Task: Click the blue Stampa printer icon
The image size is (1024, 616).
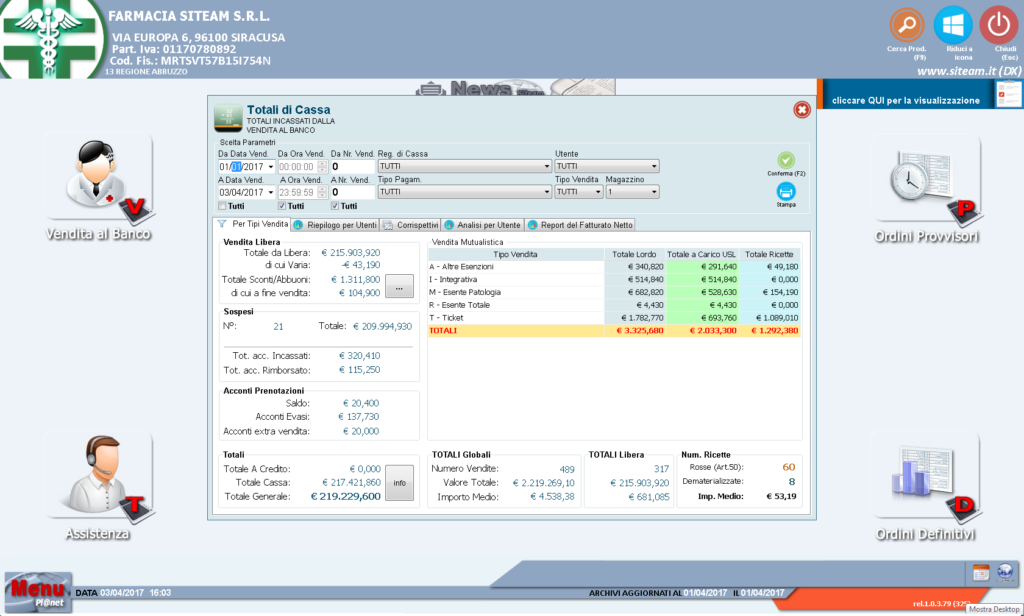Action: click(x=786, y=191)
